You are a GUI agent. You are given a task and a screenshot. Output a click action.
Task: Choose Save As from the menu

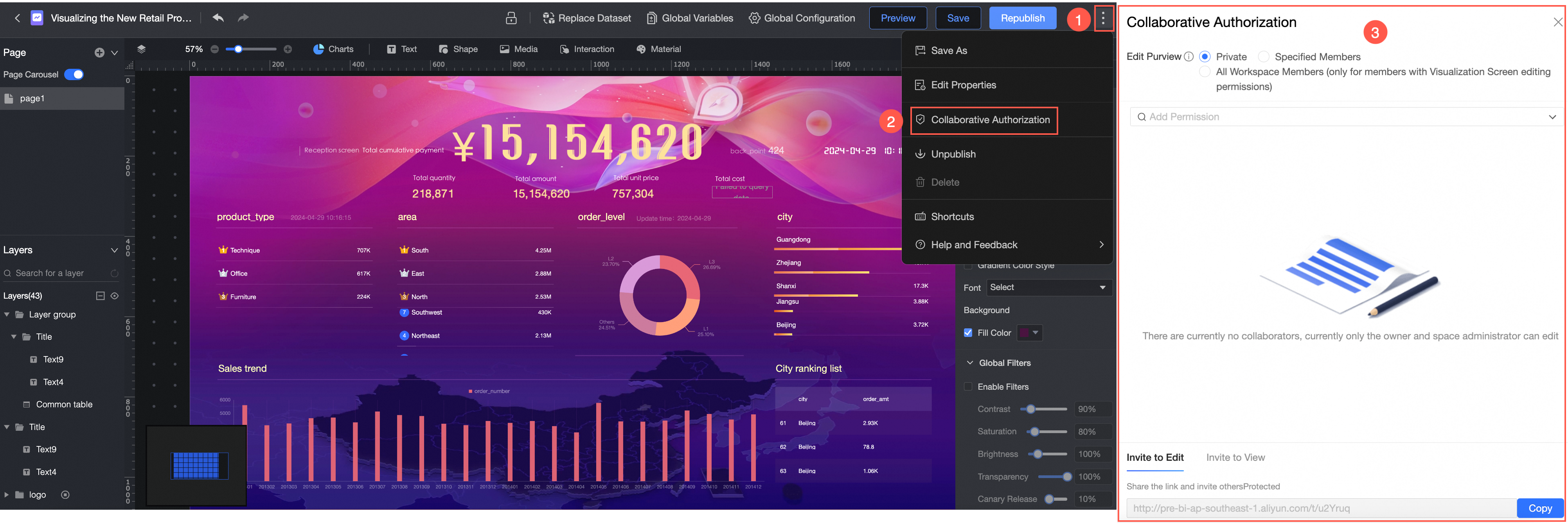pyautogui.click(x=948, y=50)
